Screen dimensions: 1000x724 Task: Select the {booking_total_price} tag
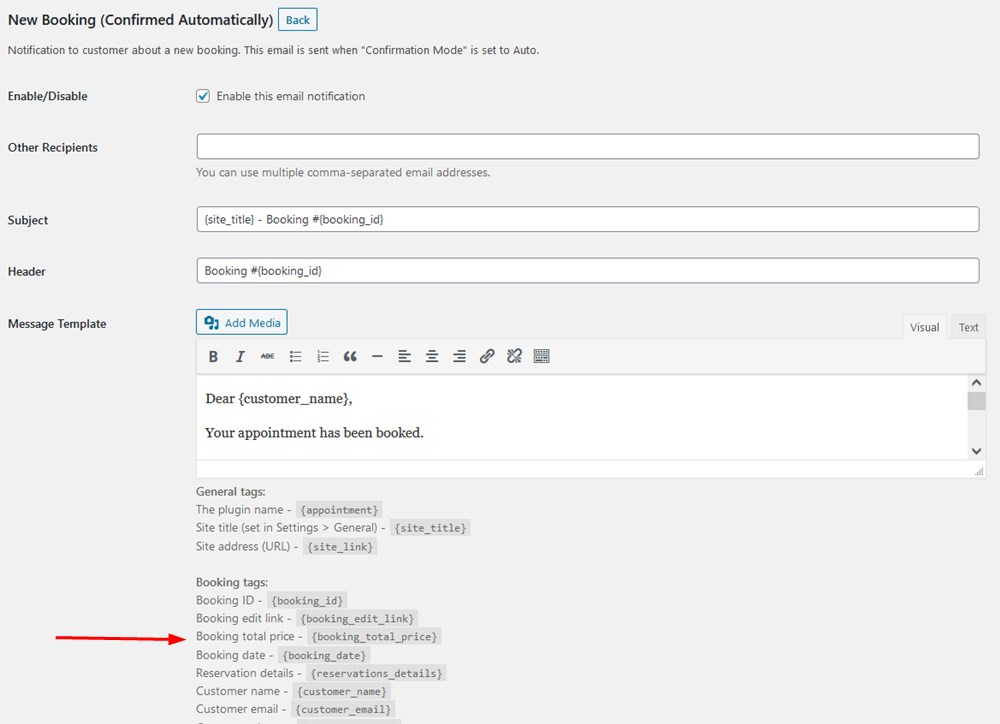(x=374, y=637)
